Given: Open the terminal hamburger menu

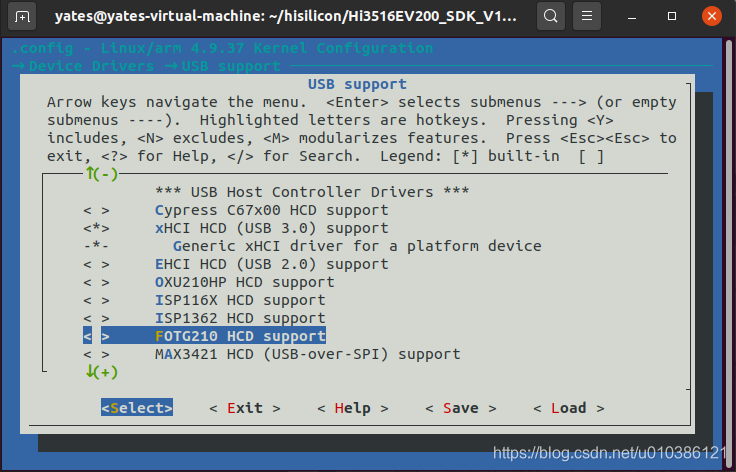Looking at the screenshot, I should point(587,16).
